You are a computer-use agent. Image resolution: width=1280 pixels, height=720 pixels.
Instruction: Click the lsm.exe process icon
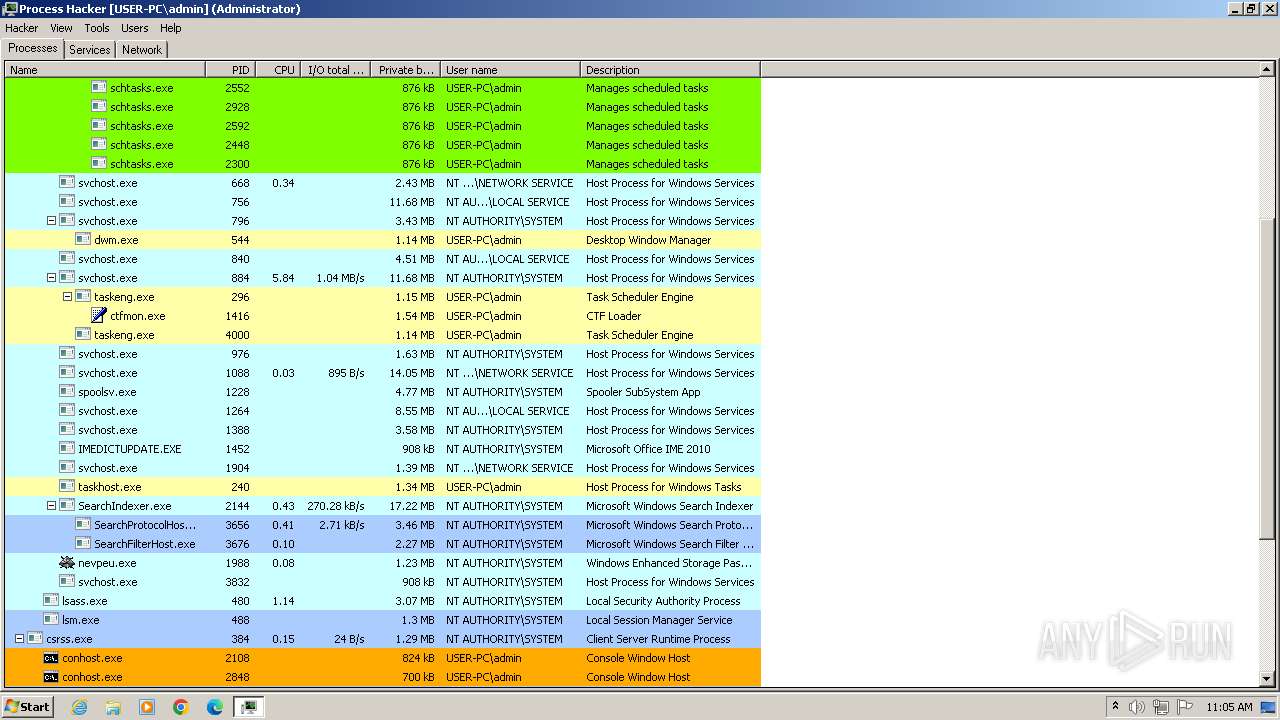tap(51, 620)
